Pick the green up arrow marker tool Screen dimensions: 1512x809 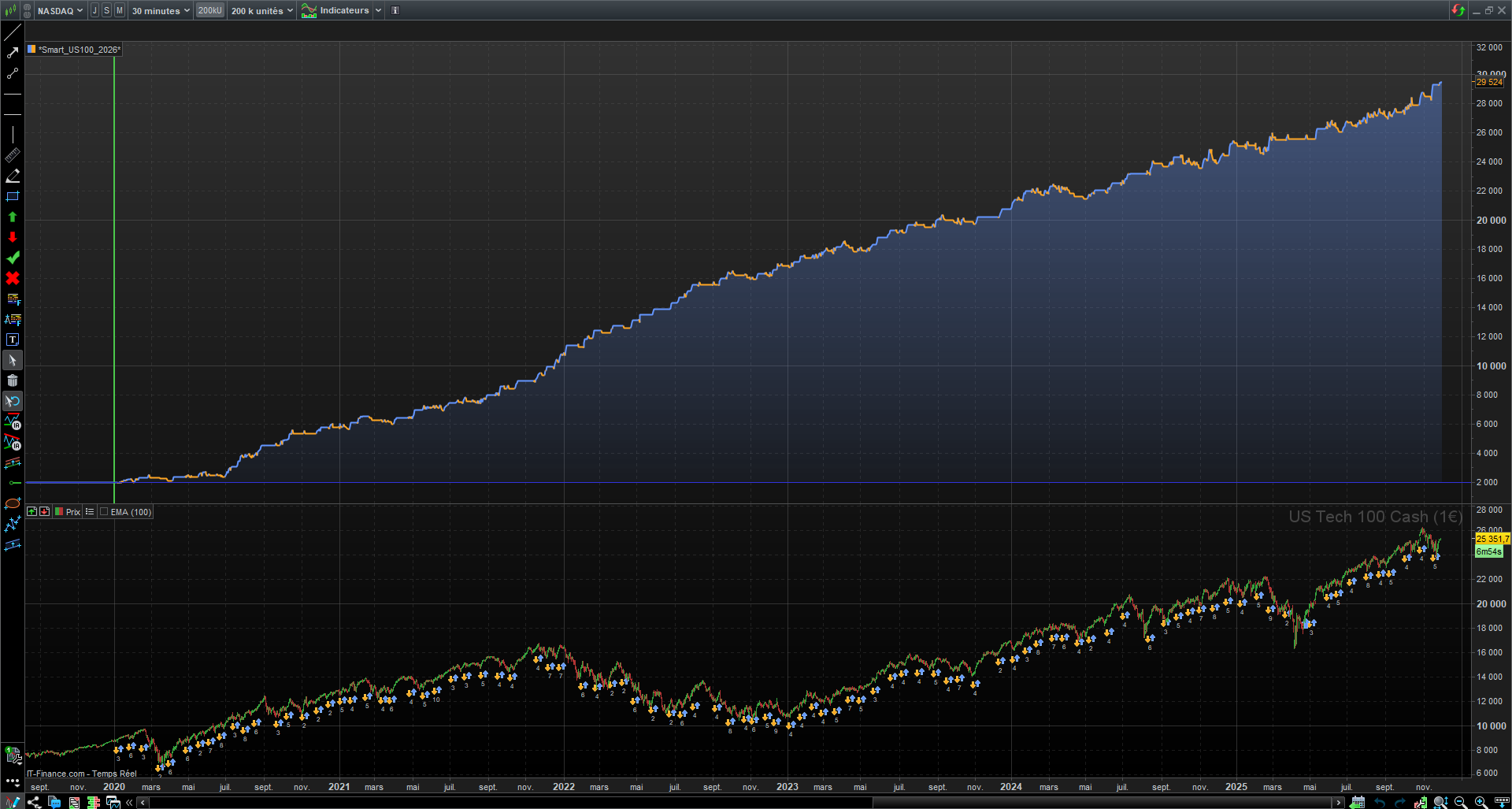(13, 217)
